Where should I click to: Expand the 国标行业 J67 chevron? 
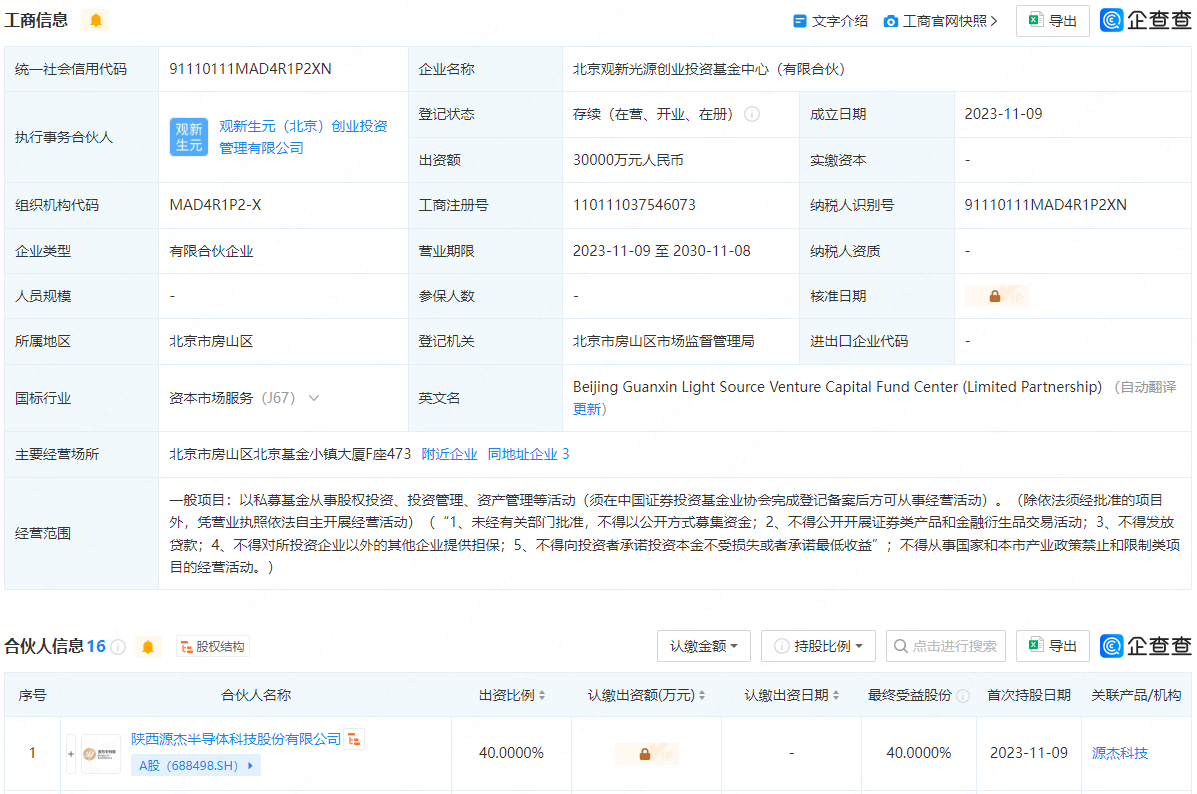pos(314,398)
